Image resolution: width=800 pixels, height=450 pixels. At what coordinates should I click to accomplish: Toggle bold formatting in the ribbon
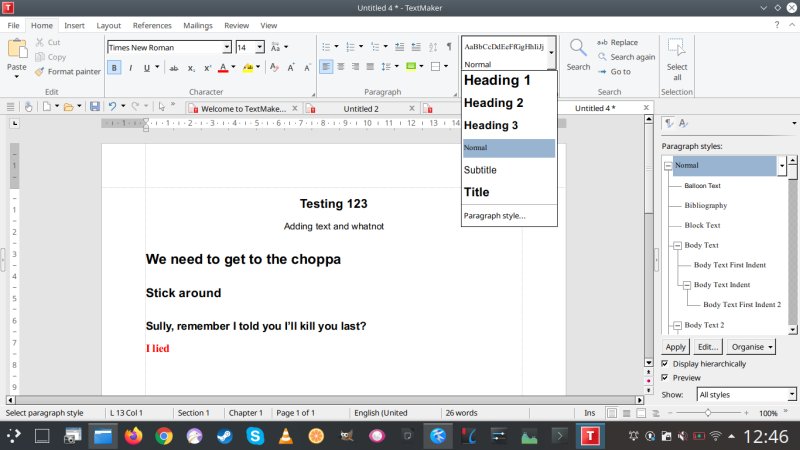point(114,68)
